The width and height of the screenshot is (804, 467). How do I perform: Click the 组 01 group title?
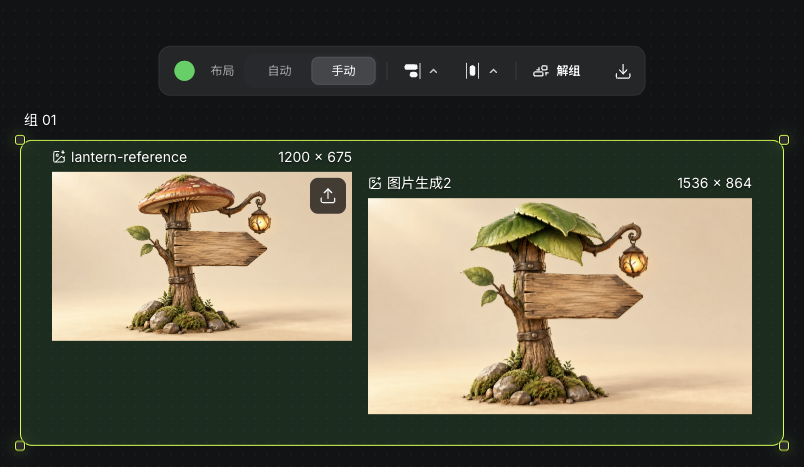tap(41, 120)
